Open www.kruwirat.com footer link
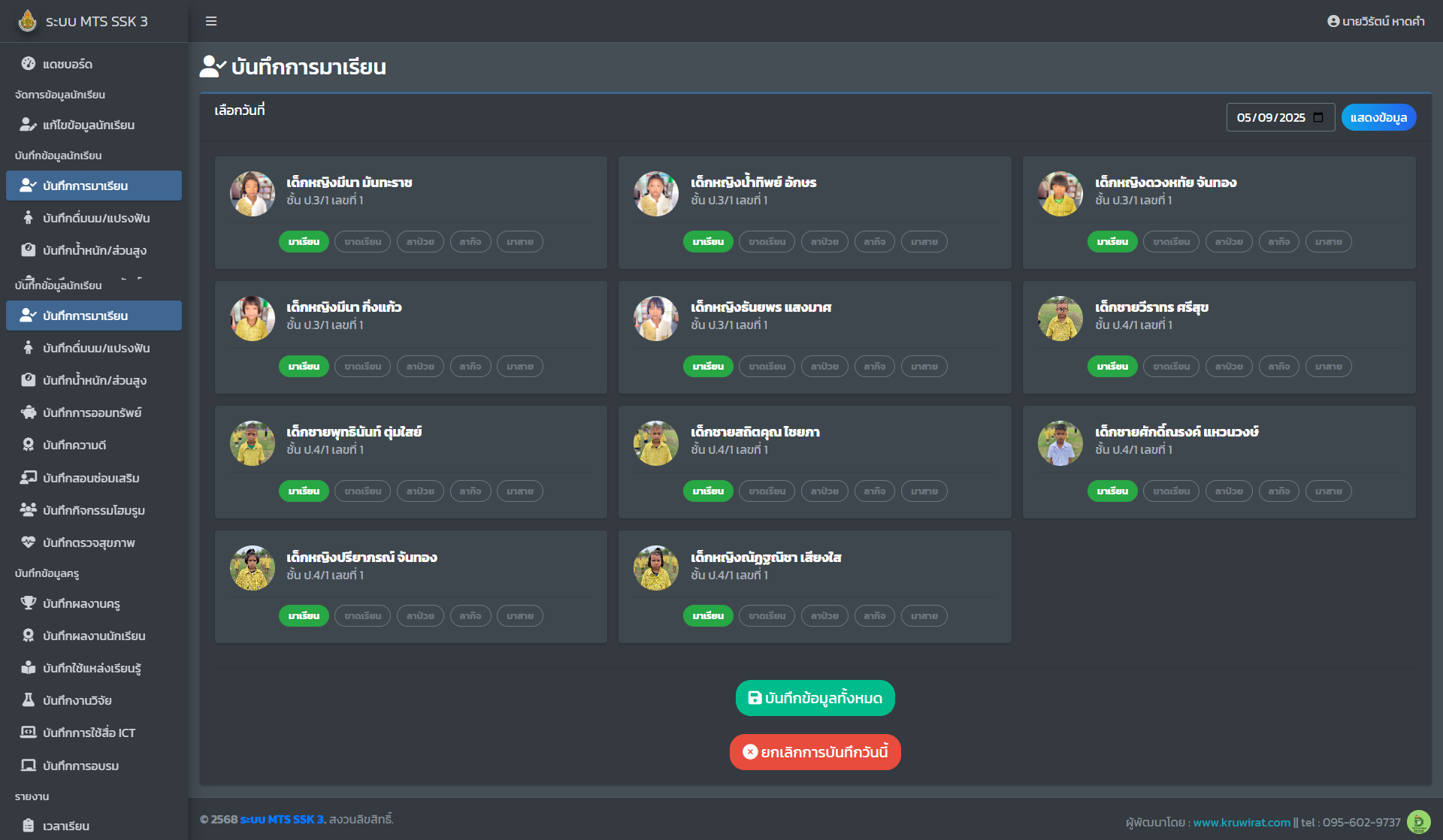1443x840 pixels. 1242,822
